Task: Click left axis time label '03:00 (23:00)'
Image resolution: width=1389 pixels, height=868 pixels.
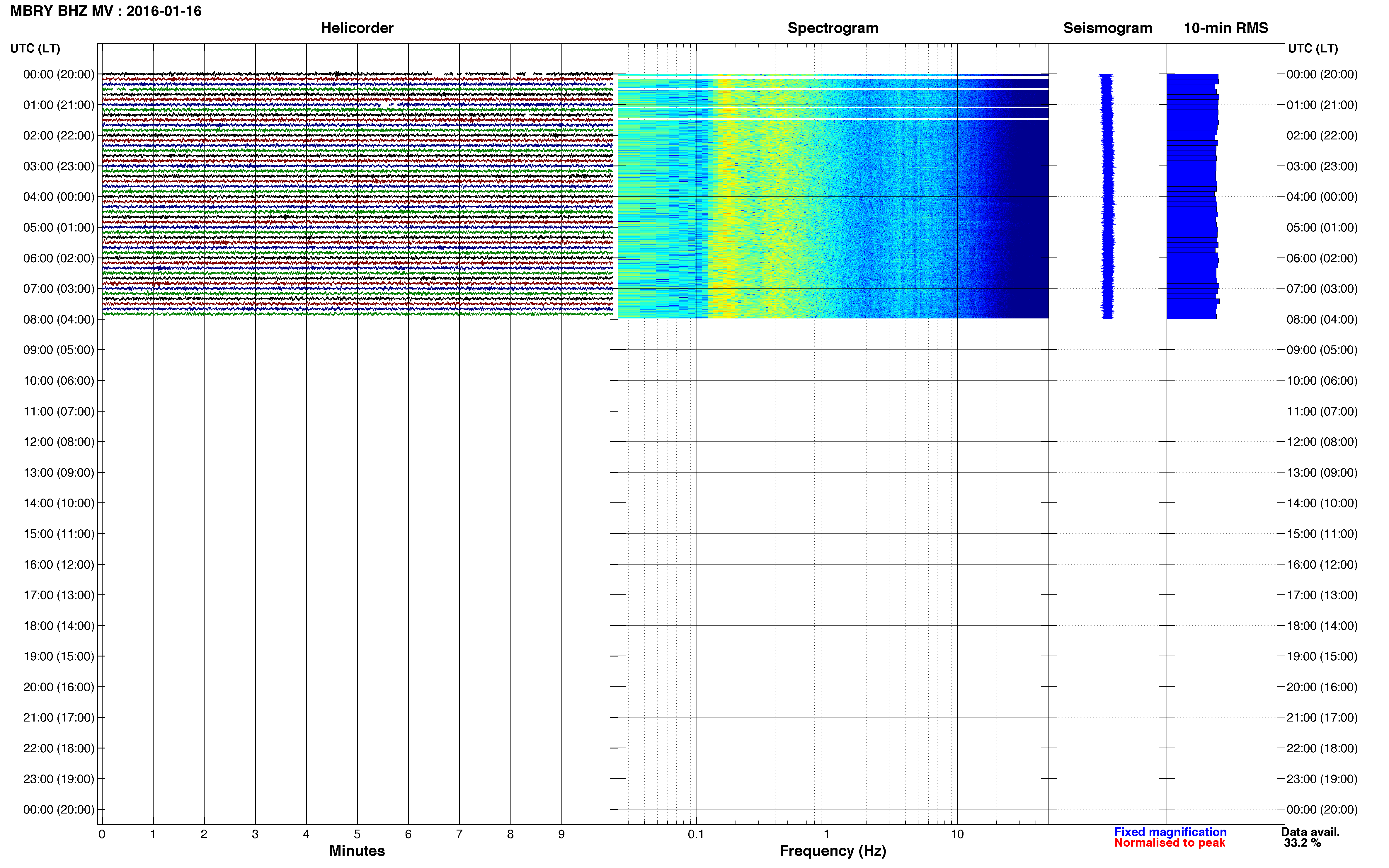Action: pos(59,166)
